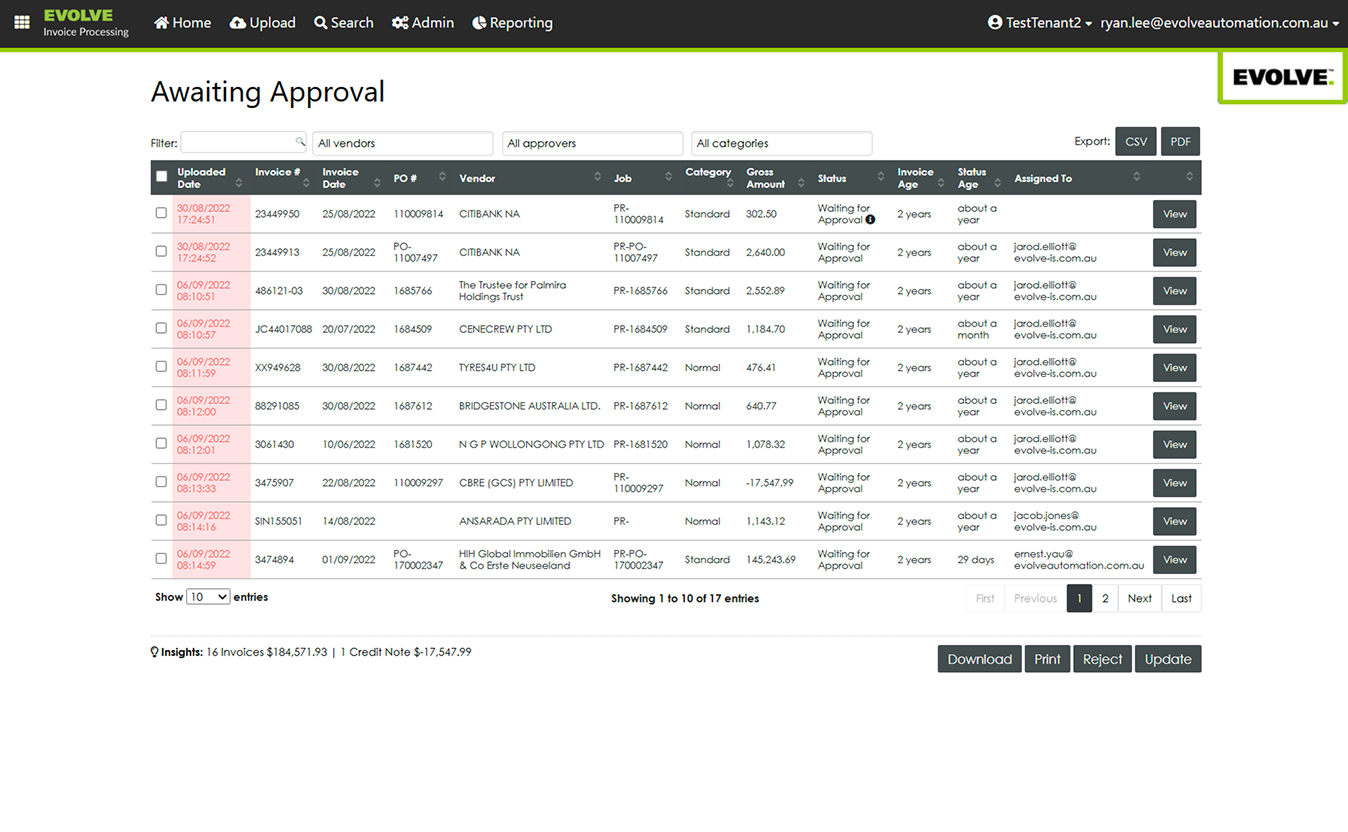This screenshot has height=832, width=1348.
Task: Select checkbox for invoice 23449913
Action: click(x=161, y=251)
